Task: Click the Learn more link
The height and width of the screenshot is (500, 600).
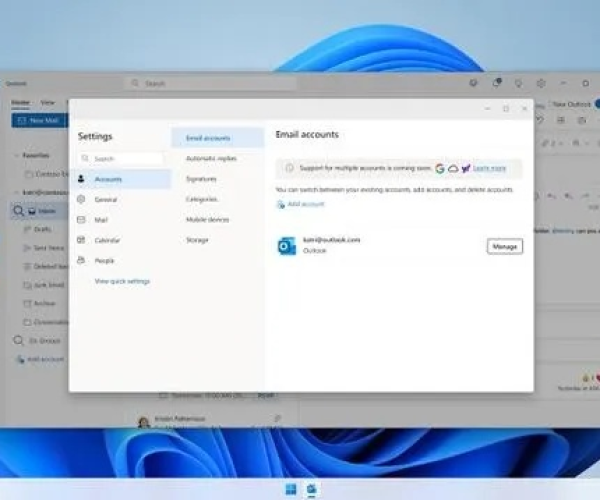Action: tap(489, 169)
